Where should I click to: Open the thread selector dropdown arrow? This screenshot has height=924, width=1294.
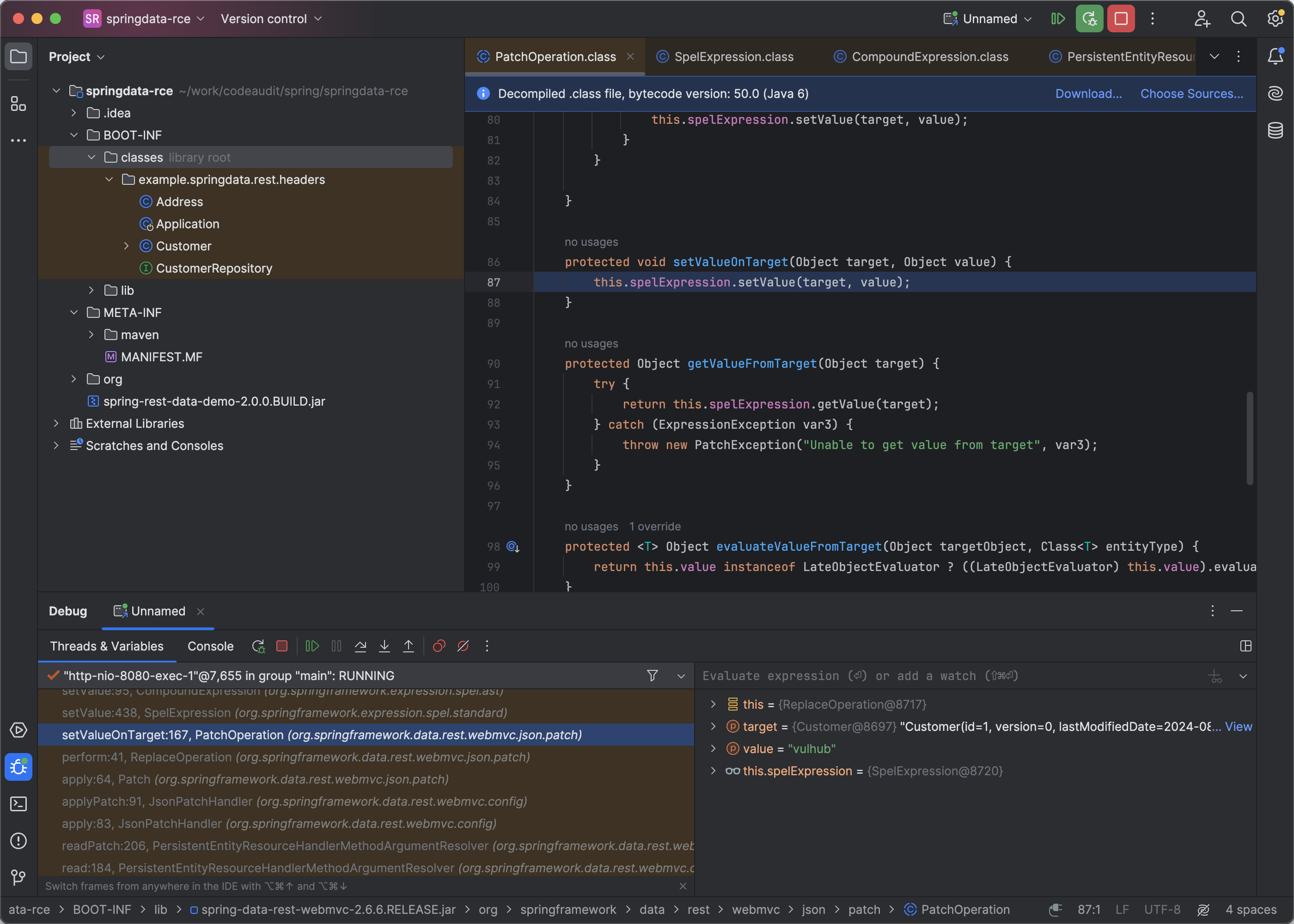coord(681,676)
